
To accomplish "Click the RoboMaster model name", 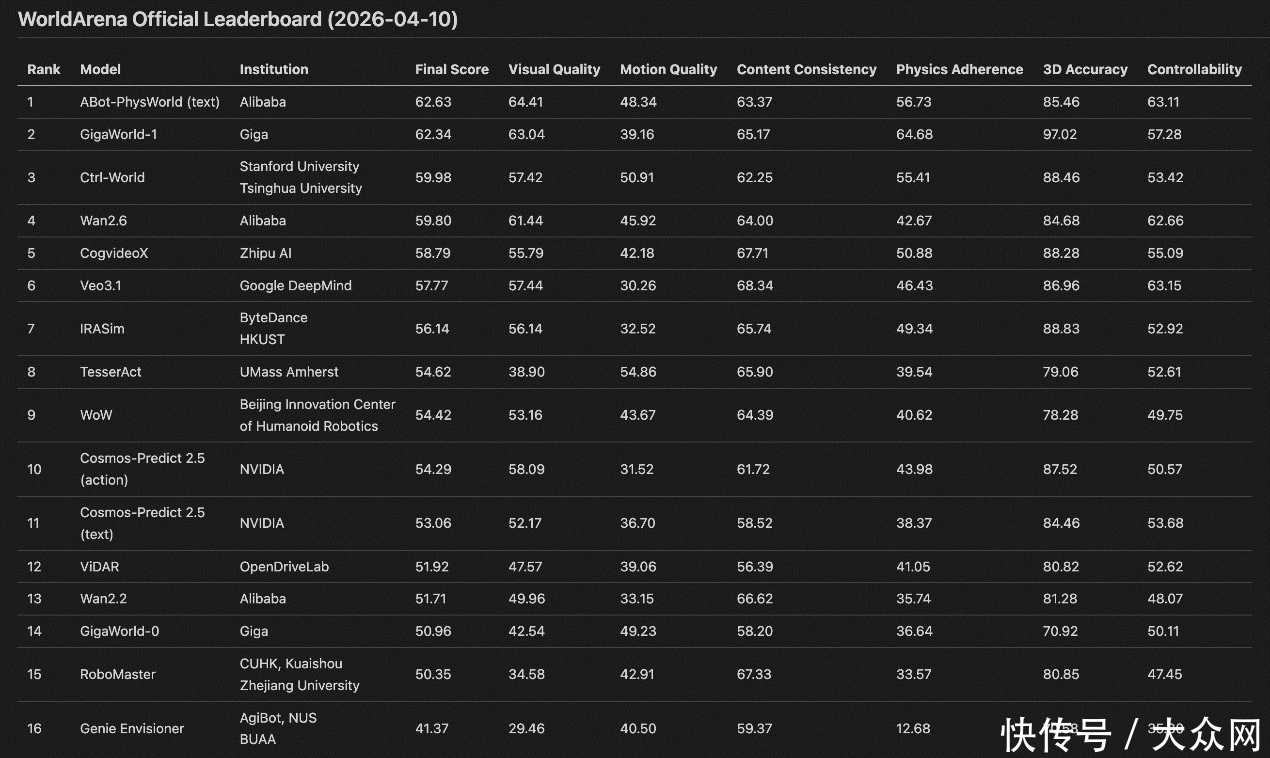I will pos(118,674).
